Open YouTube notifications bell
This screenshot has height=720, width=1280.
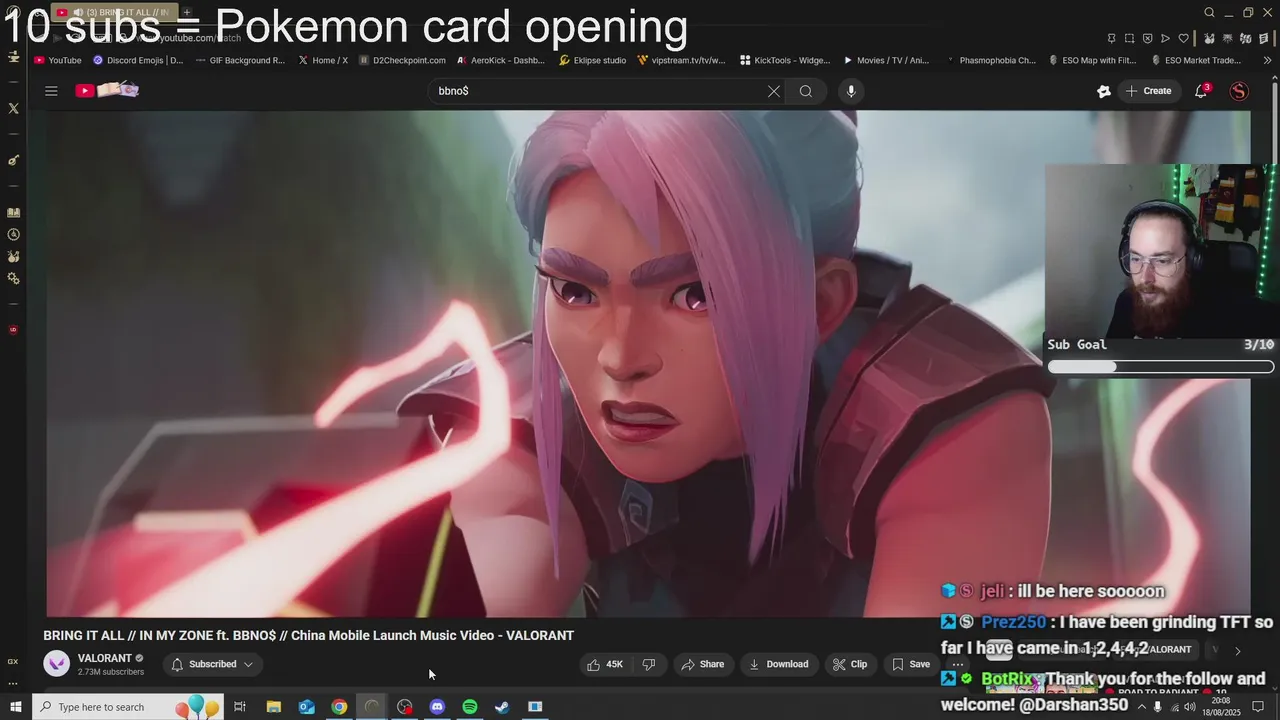coord(1201,91)
